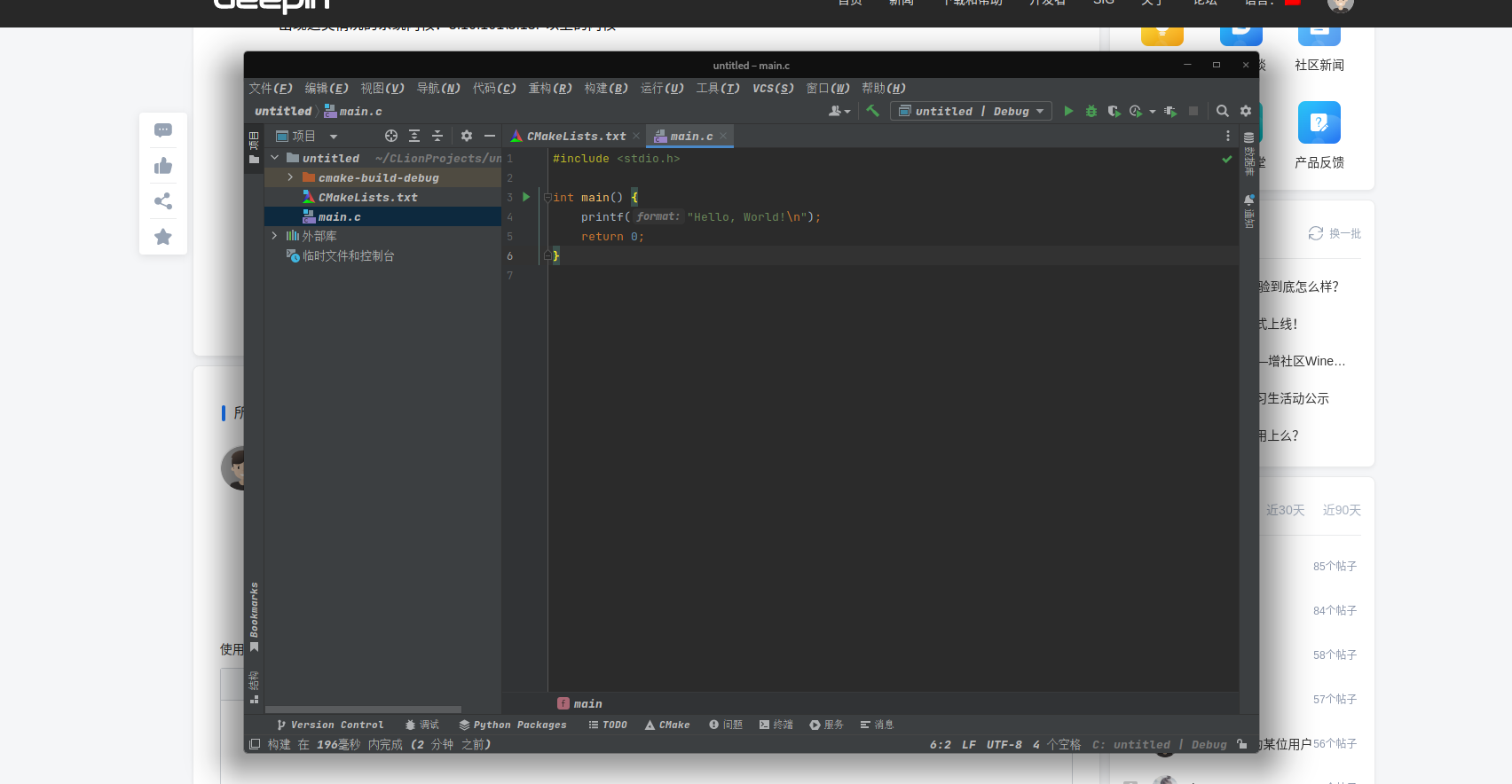Viewport: 1512px width, 784px height.
Task: Click Expand All icon in project panel
Action: pos(414,136)
